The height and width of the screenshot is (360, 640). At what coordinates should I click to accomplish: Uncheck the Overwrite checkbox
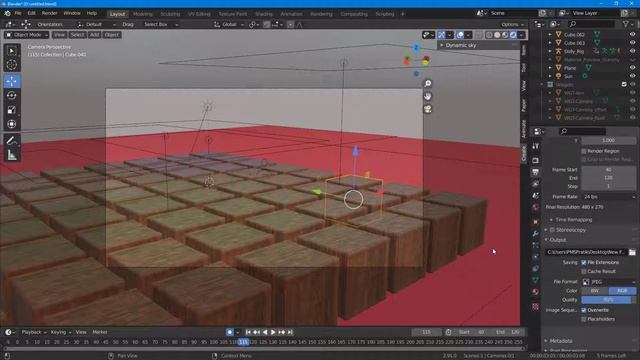[x=584, y=310]
